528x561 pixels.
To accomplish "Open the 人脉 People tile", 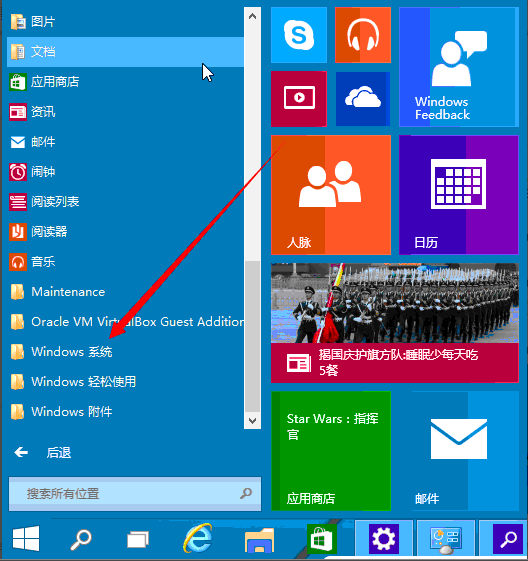I will [x=331, y=195].
